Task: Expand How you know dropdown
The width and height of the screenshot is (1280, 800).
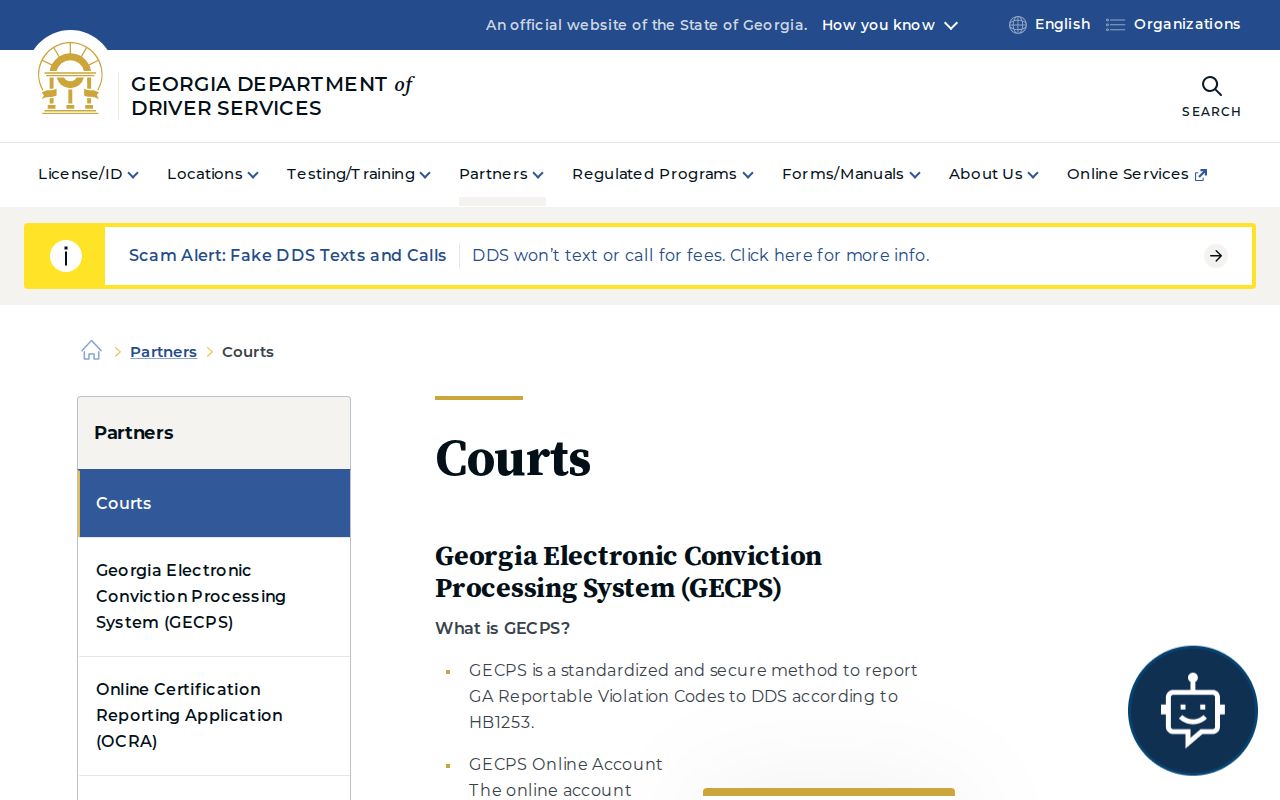Action: point(890,25)
